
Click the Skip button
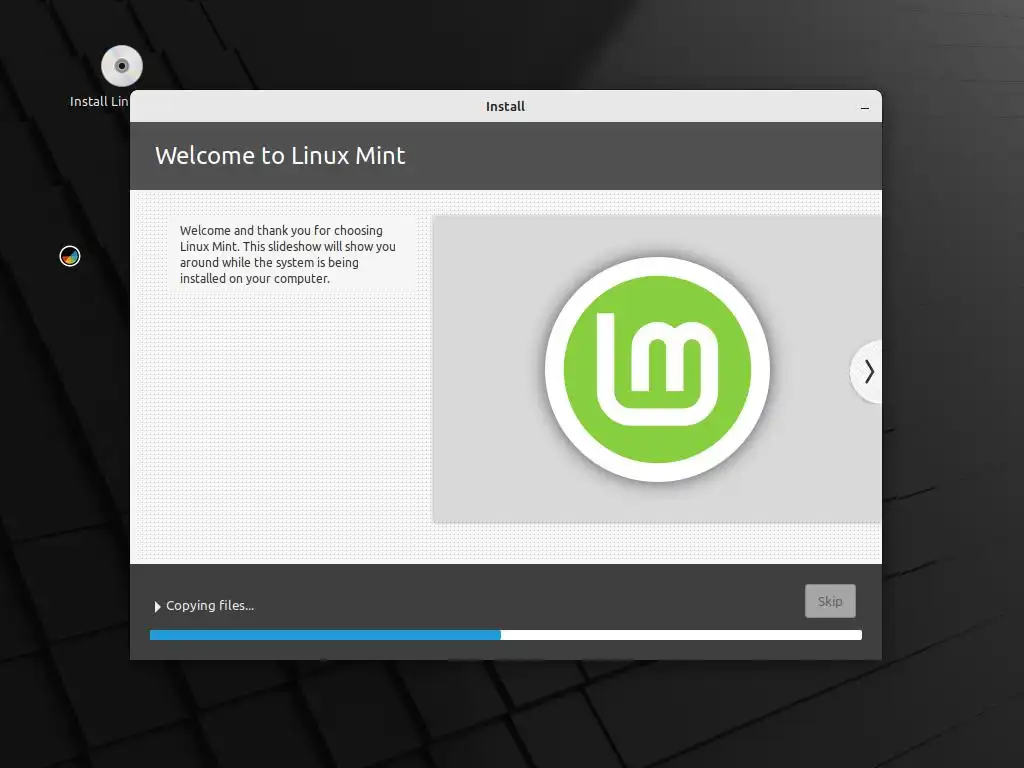pyautogui.click(x=830, y=601)
